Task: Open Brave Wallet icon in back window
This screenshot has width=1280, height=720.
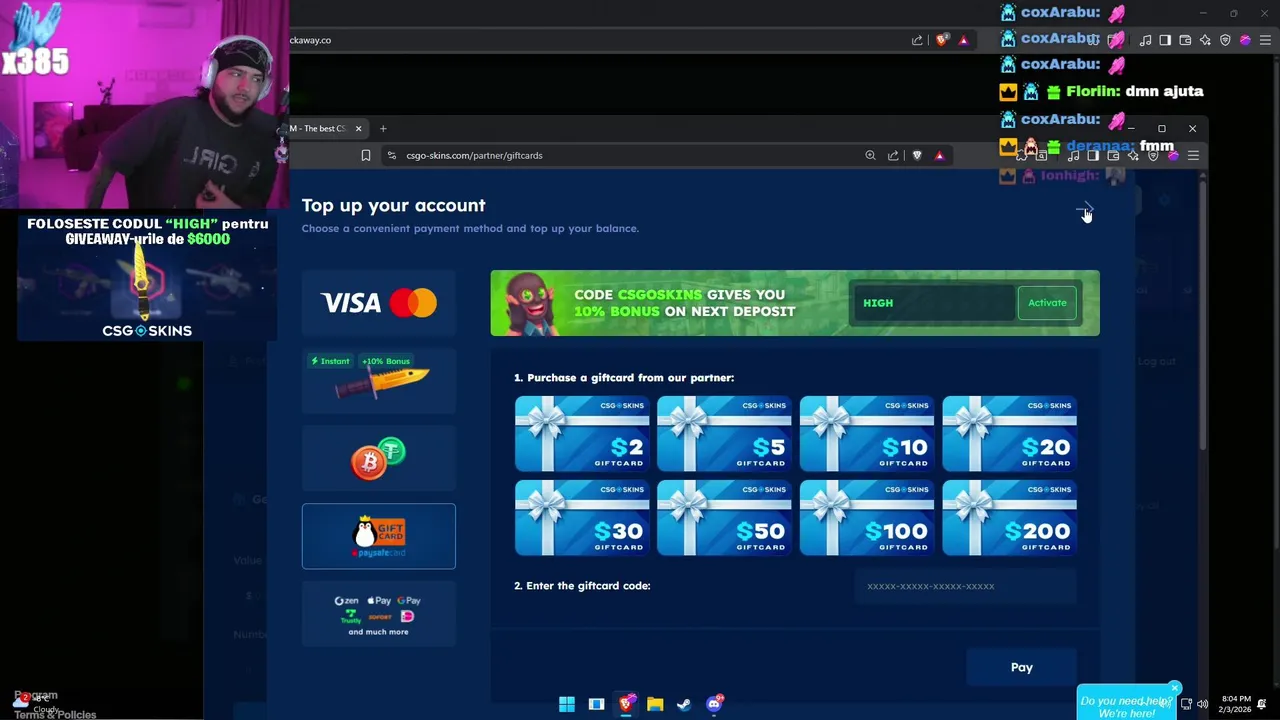Action: (1185, 40)
